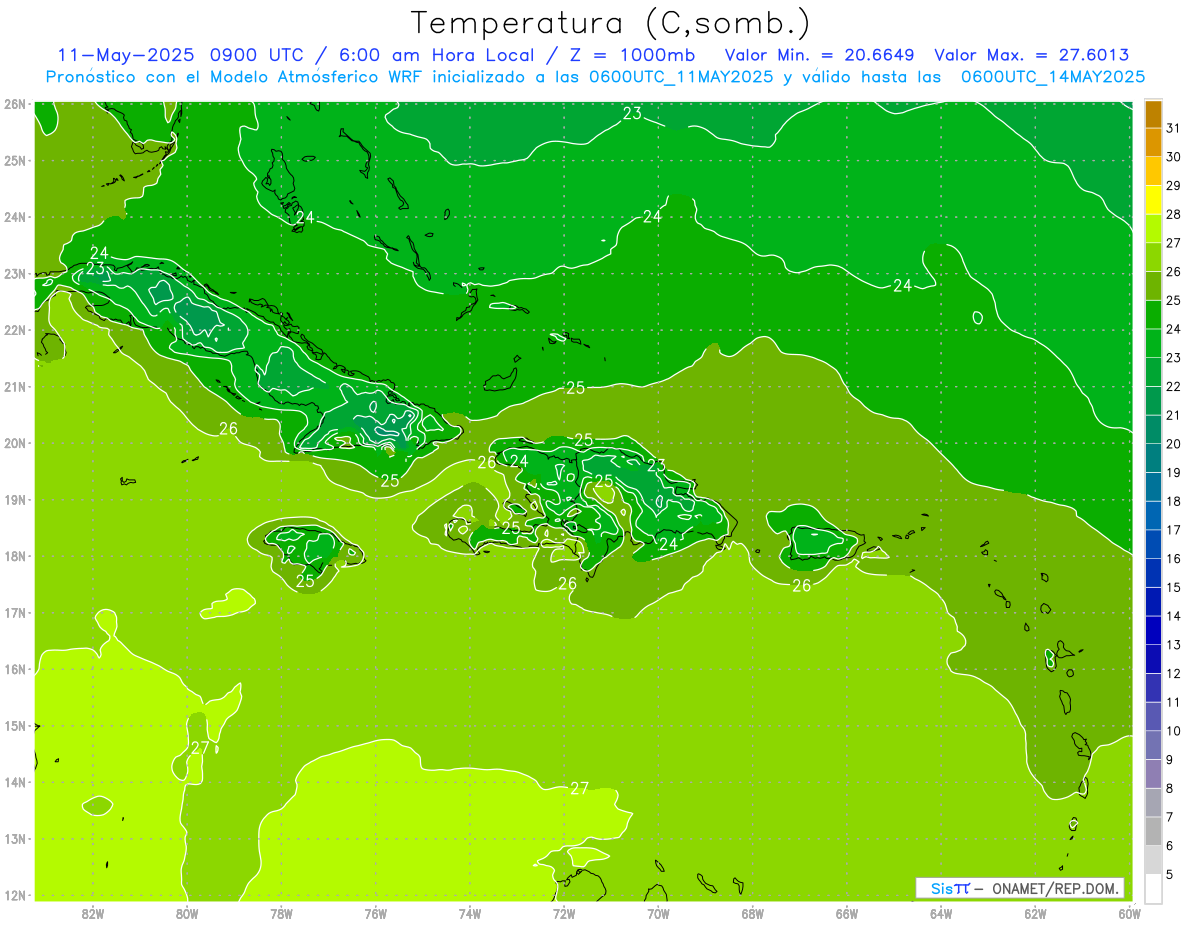Click the '62W' longitude axis label
Screen dimensions: 1200x927
(1035, 912)
